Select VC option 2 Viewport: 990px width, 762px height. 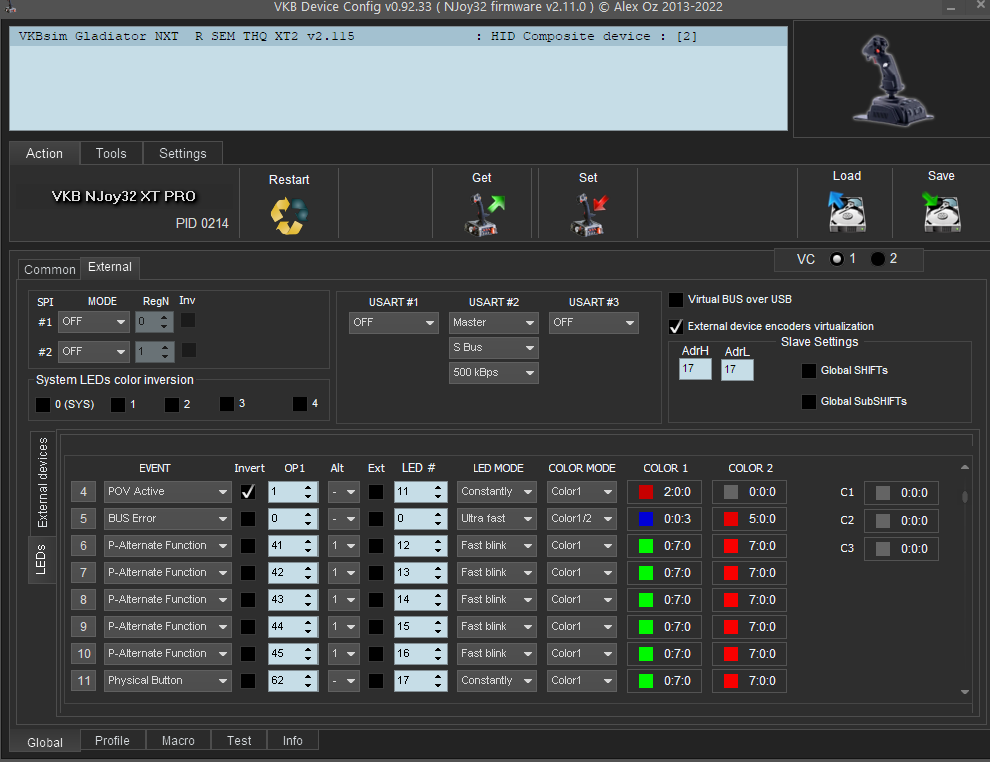coord(878,259)
